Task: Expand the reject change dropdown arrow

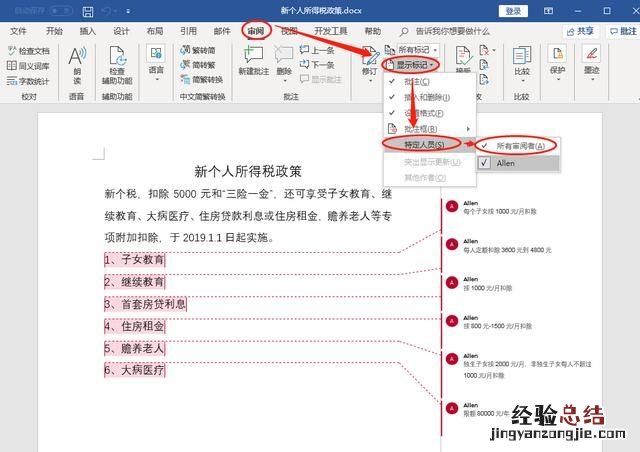Action: pos(494,51)
